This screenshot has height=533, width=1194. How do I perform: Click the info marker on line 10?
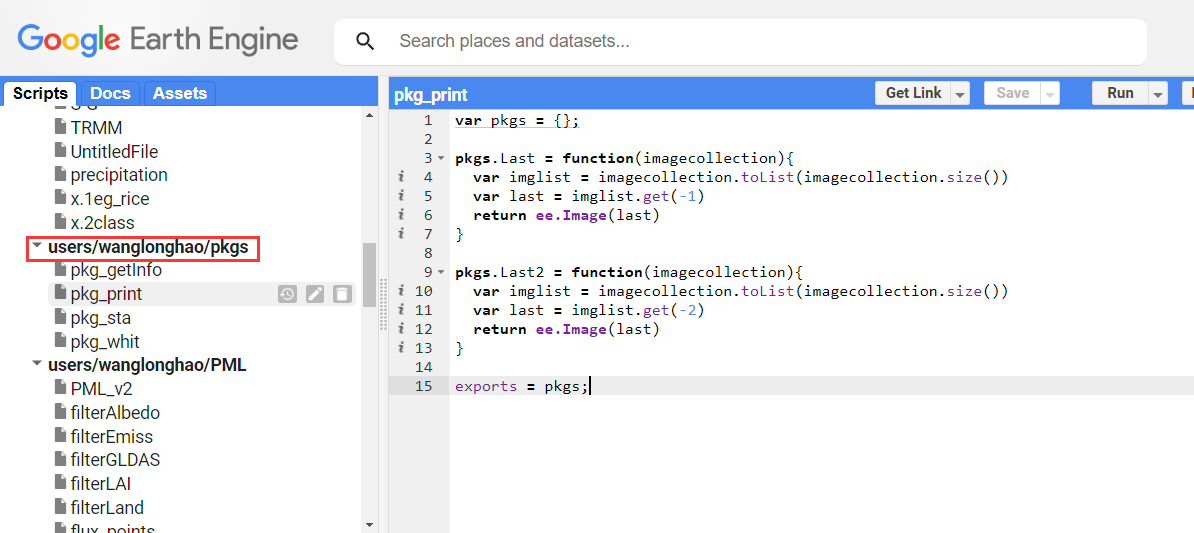[401, 291]
